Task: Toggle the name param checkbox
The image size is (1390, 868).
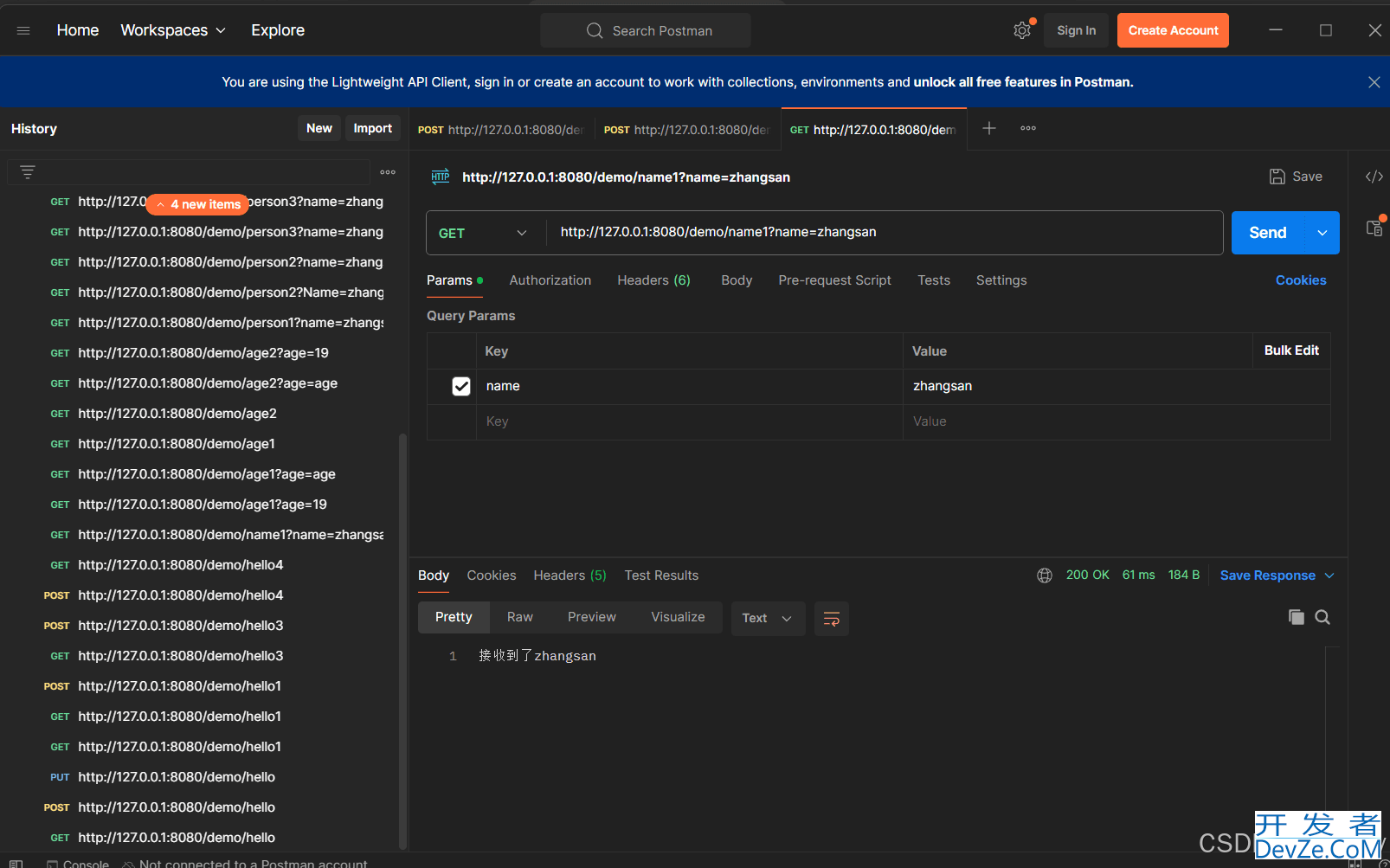Action: click(x=461, y=386)
